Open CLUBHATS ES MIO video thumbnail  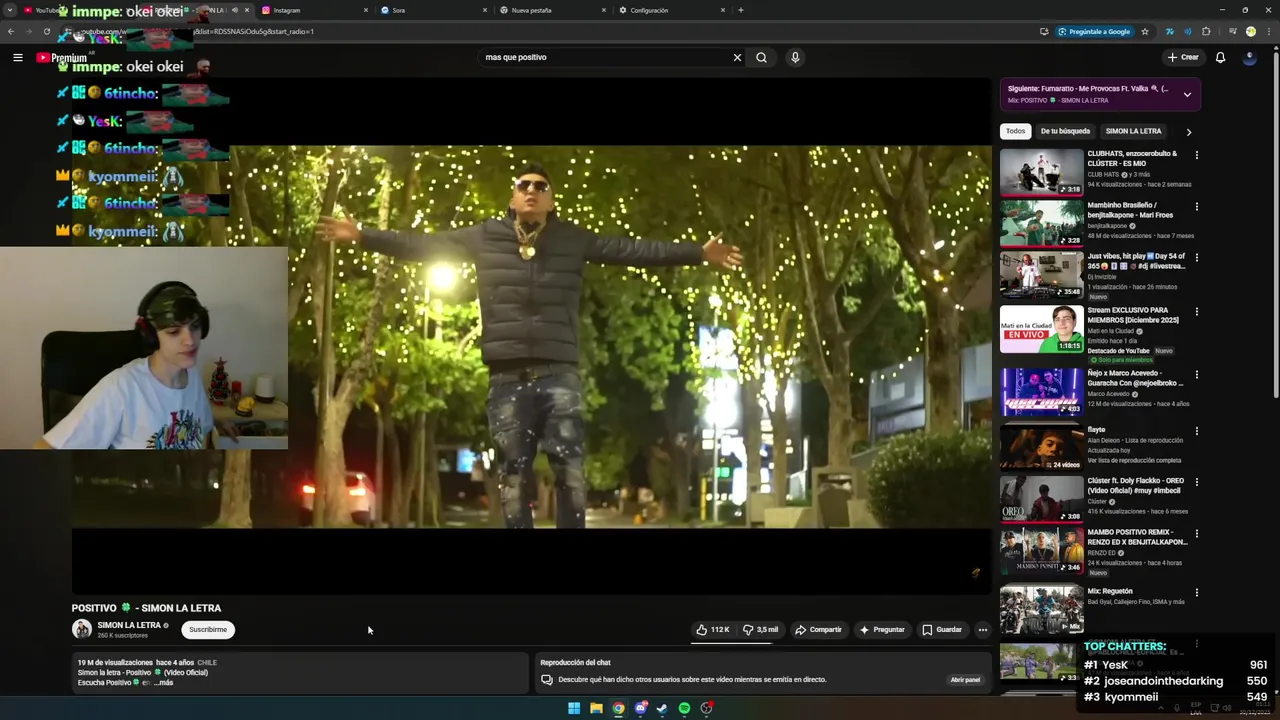(x=1041, y=172)
